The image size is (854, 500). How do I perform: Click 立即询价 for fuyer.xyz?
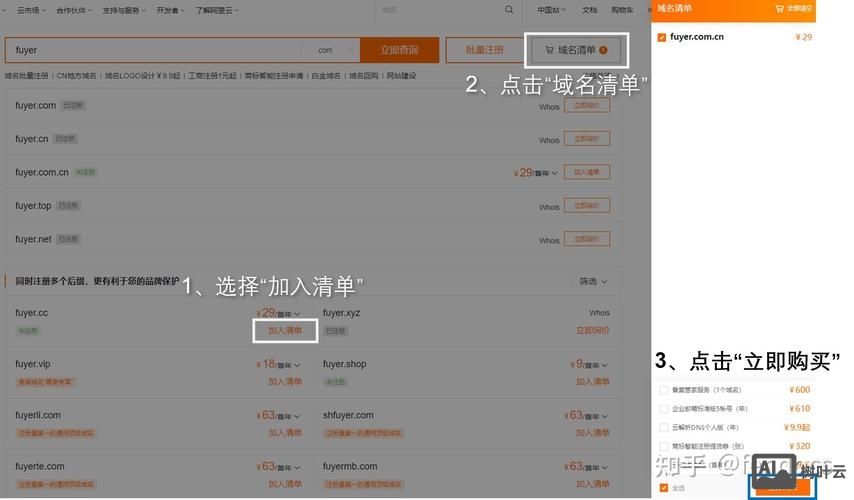[593, 331]
